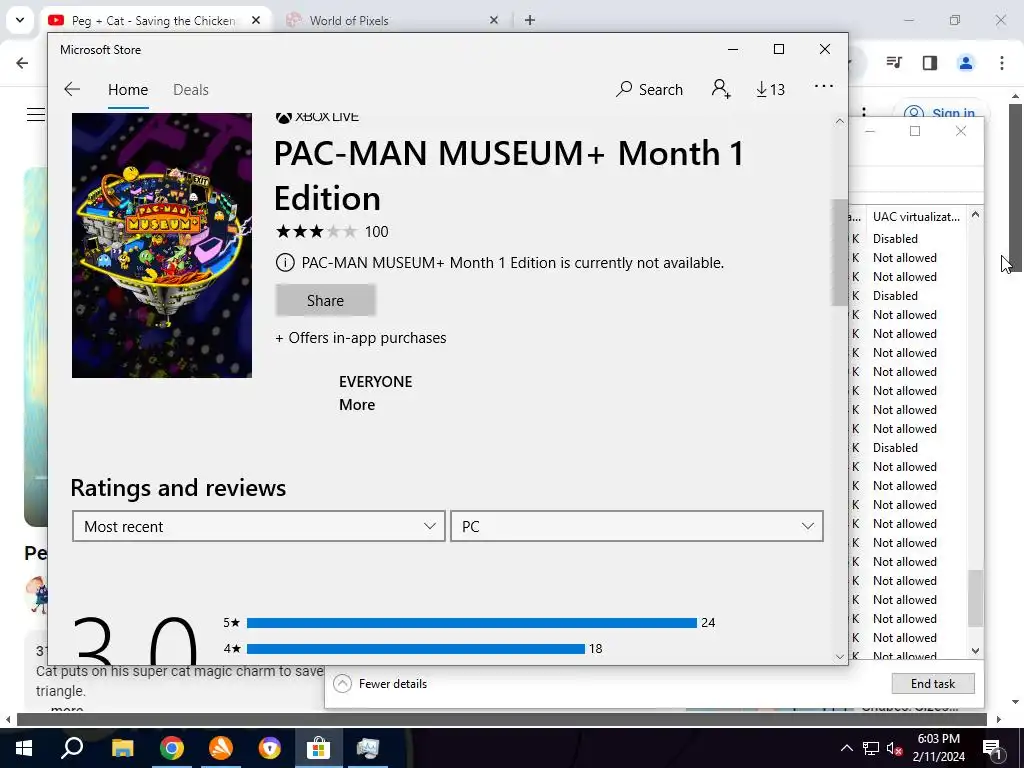Click the 4-star rating bar with 18
This screenshot has width=1024, height=768.
pos(415,648)
